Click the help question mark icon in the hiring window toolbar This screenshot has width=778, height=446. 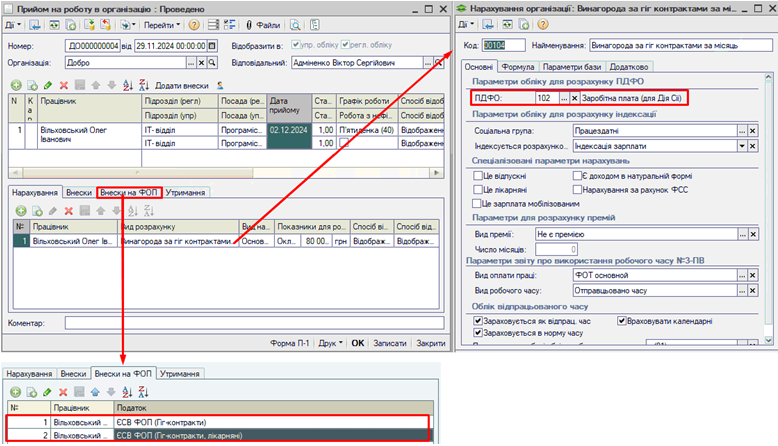pos(193,23)
